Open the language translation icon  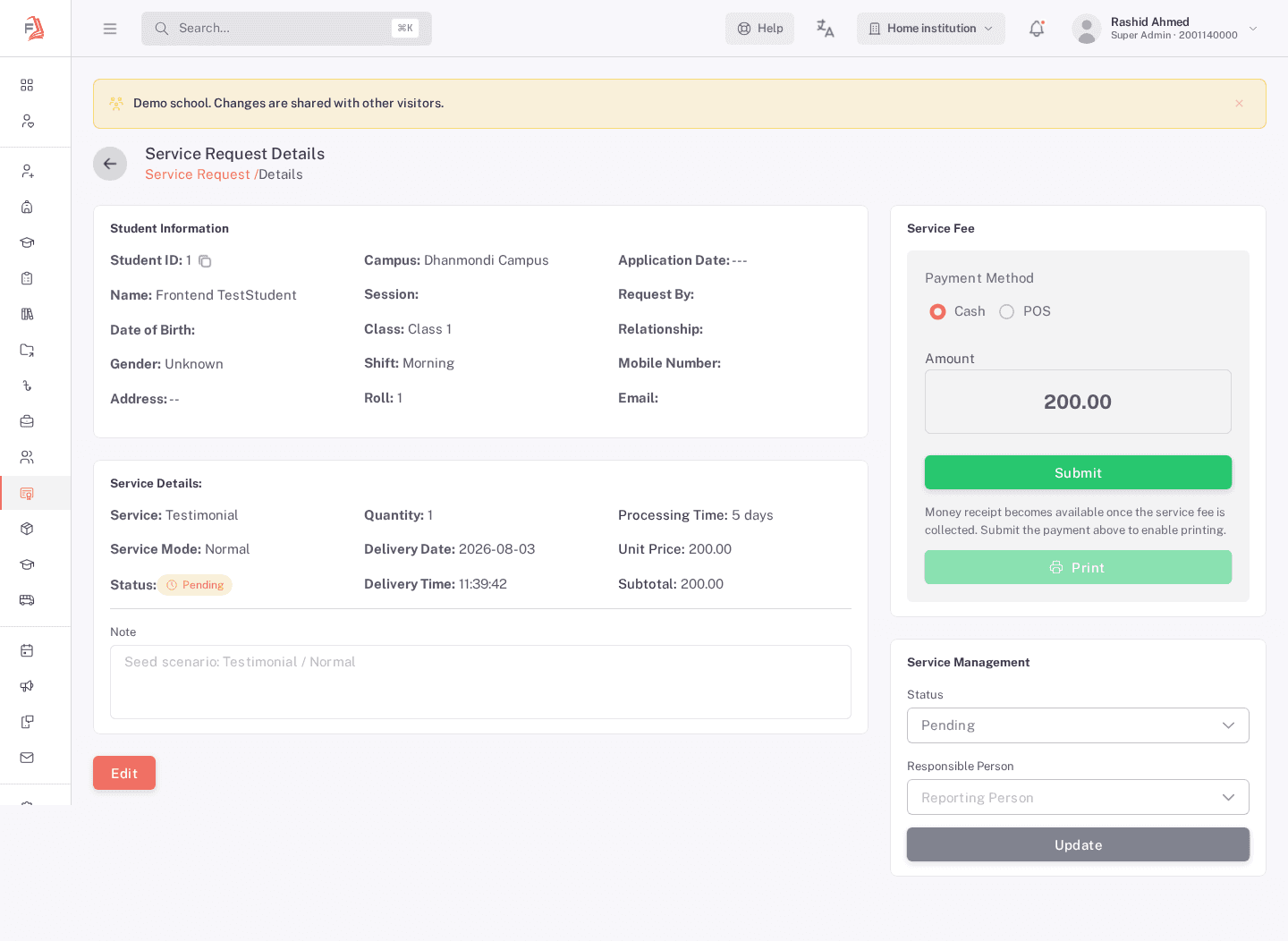point(825,29)
